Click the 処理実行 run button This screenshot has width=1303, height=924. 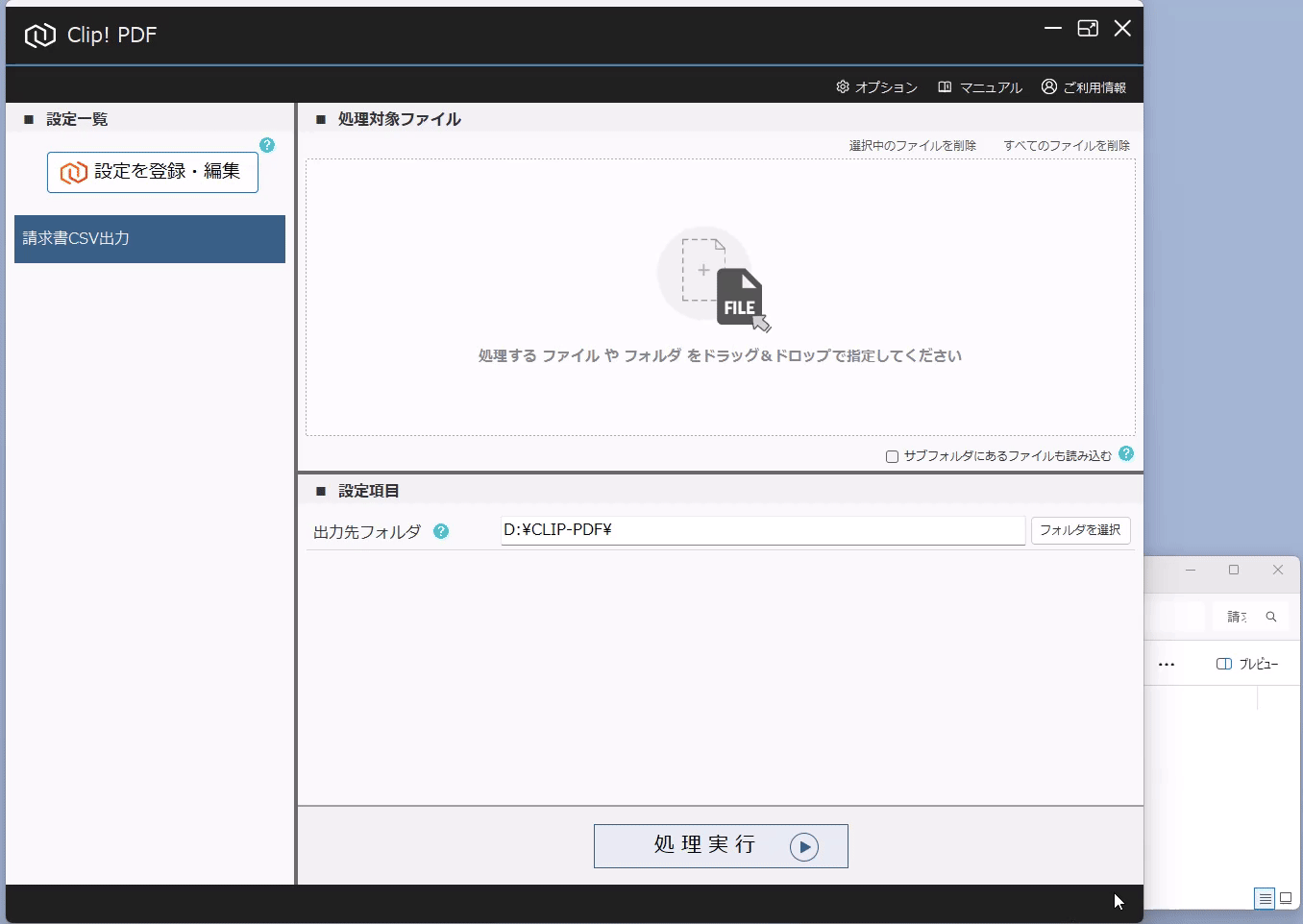721,846
